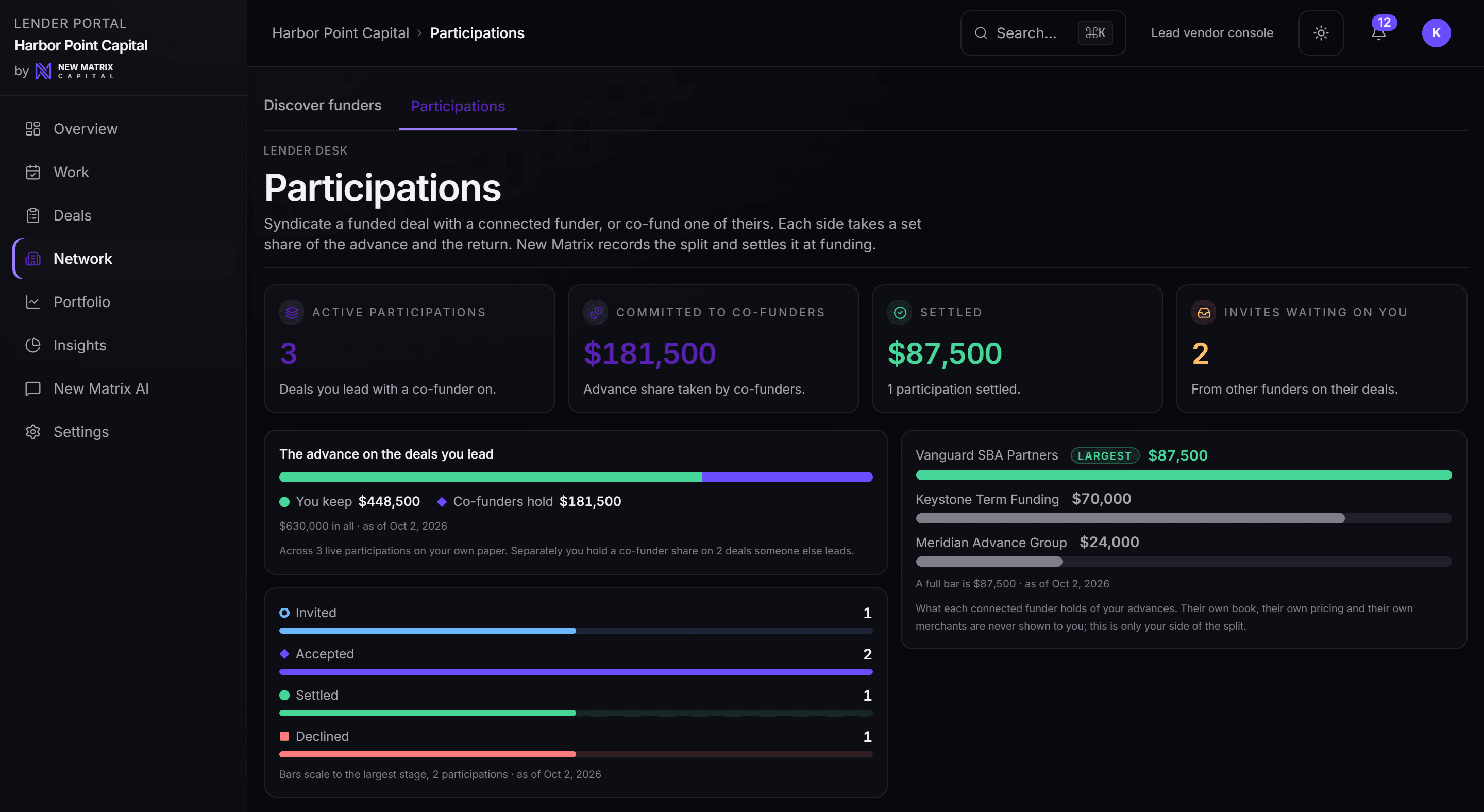Select the Participations tab
Viewport: 1484px width, 812px height.
458,107
